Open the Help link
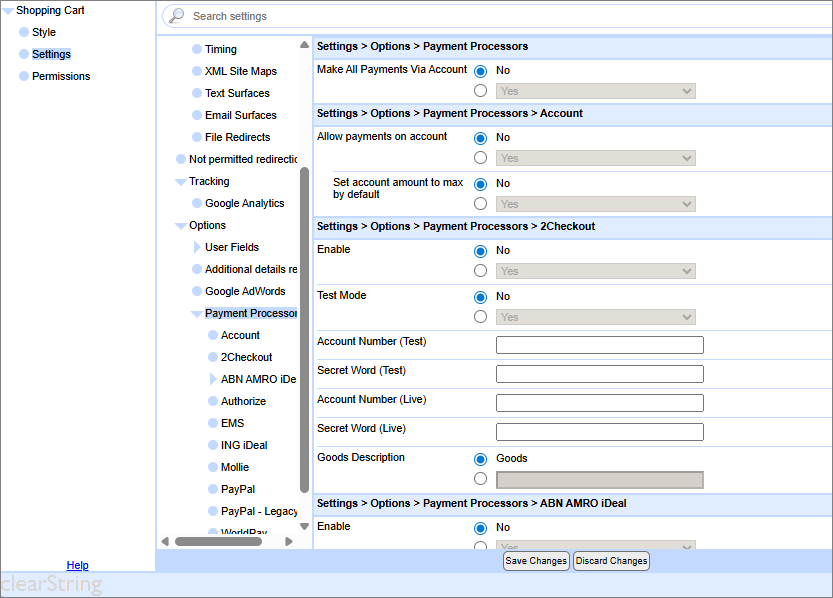Viewport: 833px width, 598px height. pyautogui.click(x=77, y=565)
